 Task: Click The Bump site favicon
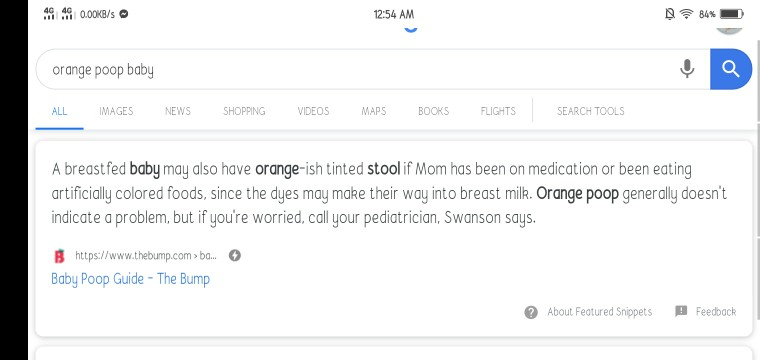click(59, 255)
